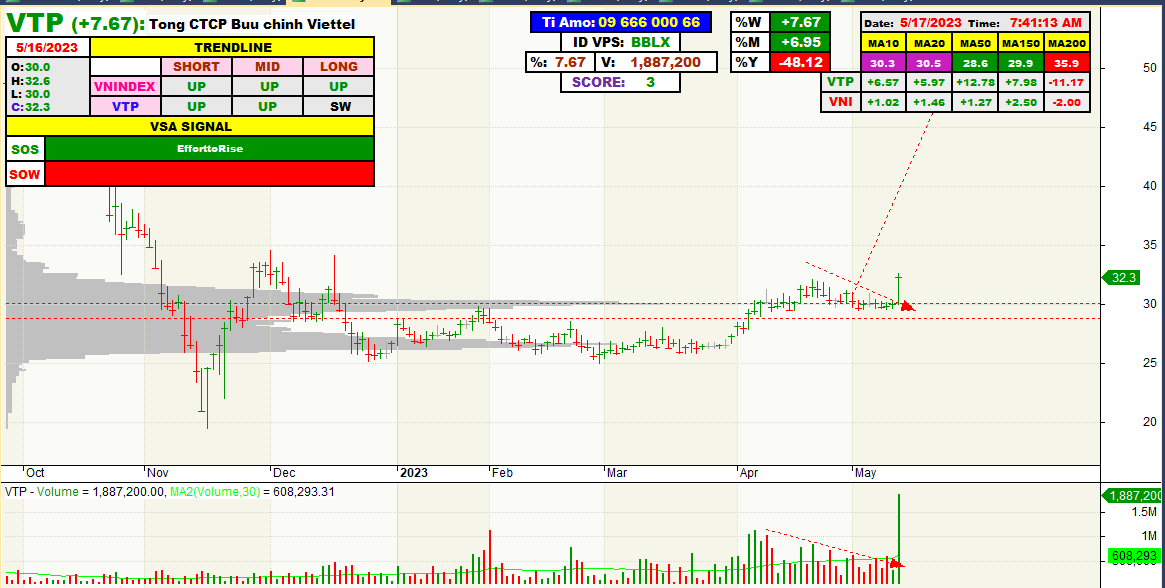The image size is (1165, 588).
Task: Select MA200 value 35.9
Action: (1066, 63)
